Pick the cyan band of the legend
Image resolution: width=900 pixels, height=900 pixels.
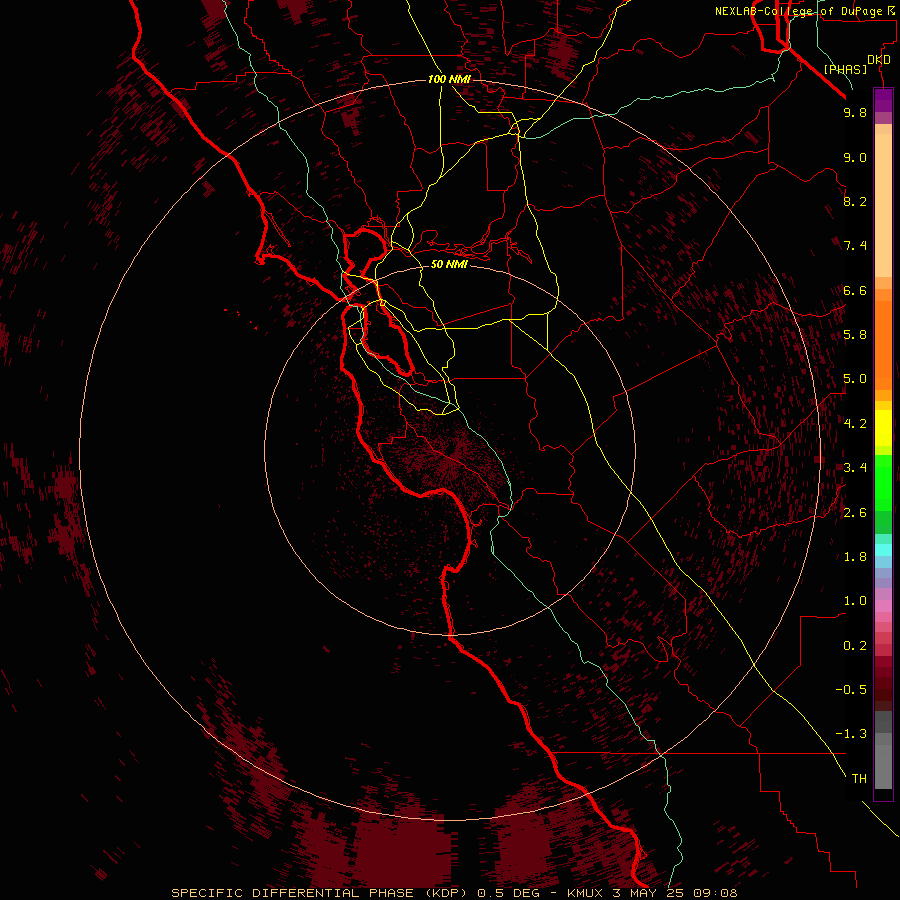click(883, 550)
